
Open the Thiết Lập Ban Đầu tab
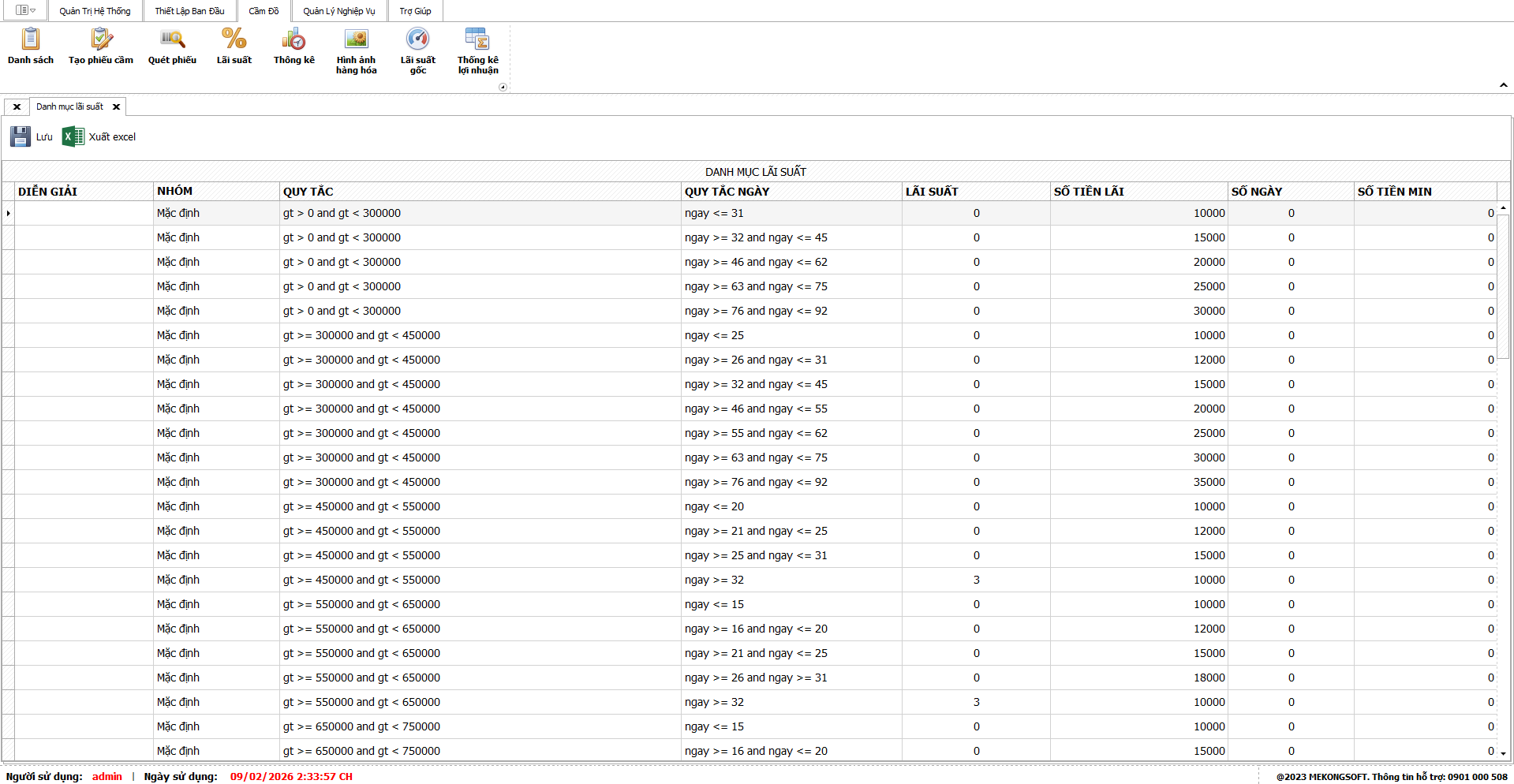click(189, 11)
